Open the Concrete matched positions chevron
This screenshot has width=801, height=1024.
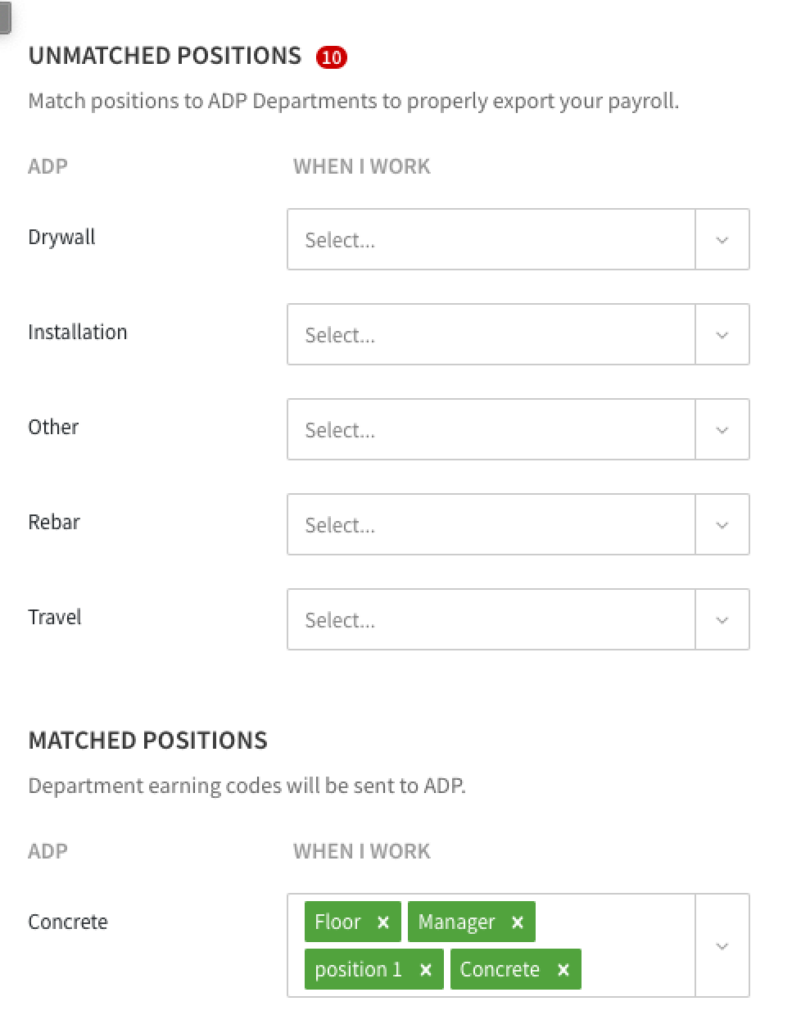pos(722,946)
